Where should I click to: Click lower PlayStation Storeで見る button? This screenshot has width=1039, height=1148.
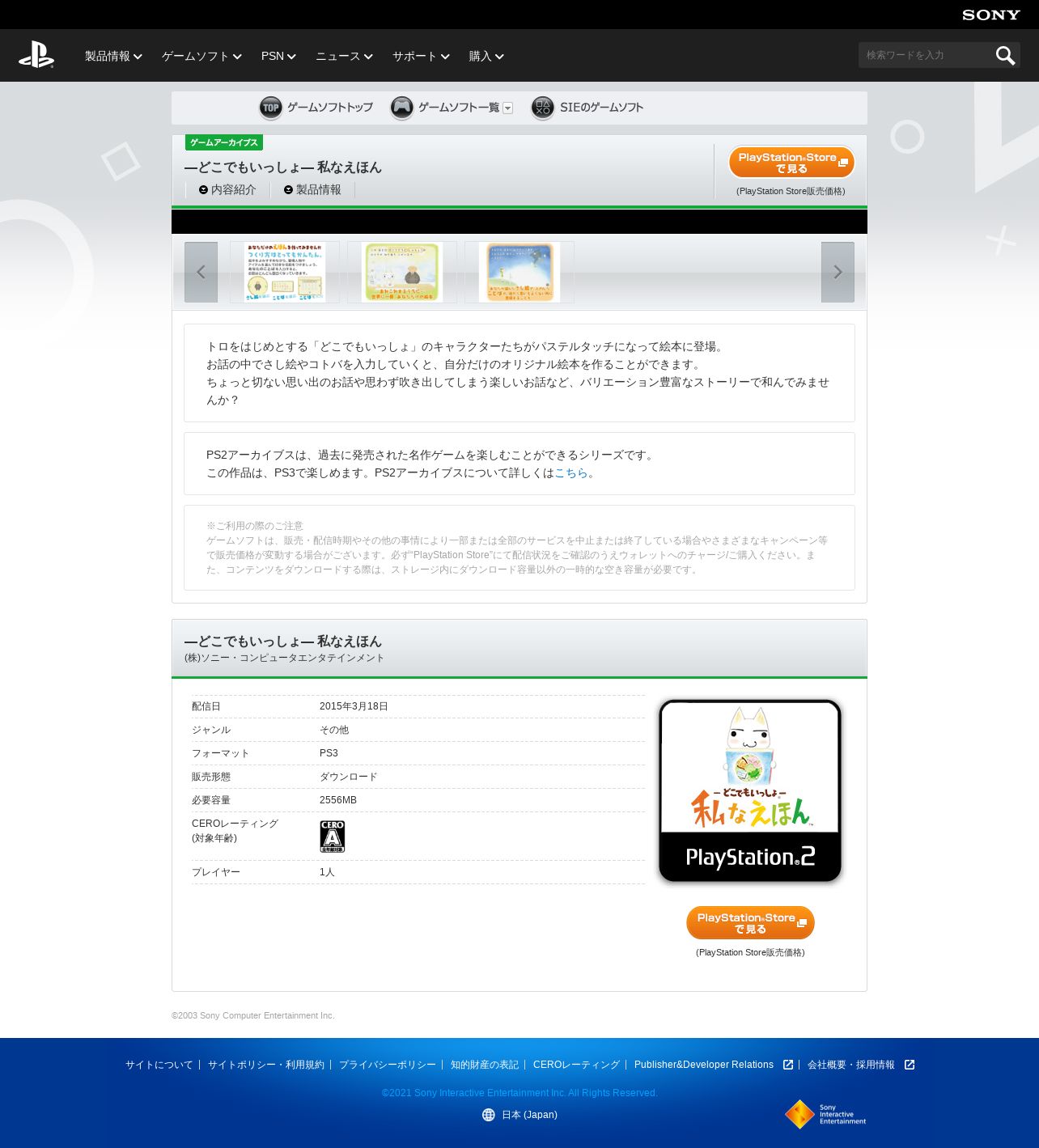pyautogui.click(x=750, y=923)
